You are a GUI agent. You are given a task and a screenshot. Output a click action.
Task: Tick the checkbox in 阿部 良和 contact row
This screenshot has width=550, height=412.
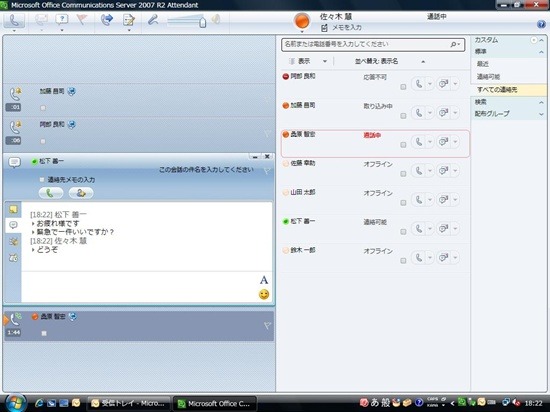point(403,87)
